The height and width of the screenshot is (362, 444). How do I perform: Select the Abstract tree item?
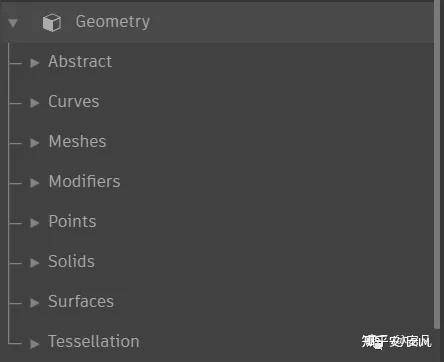click(x=80, y=62)
